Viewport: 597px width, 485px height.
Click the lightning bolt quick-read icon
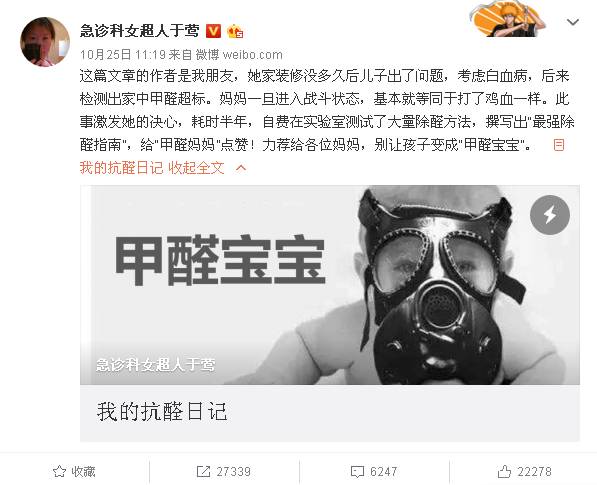550,215
